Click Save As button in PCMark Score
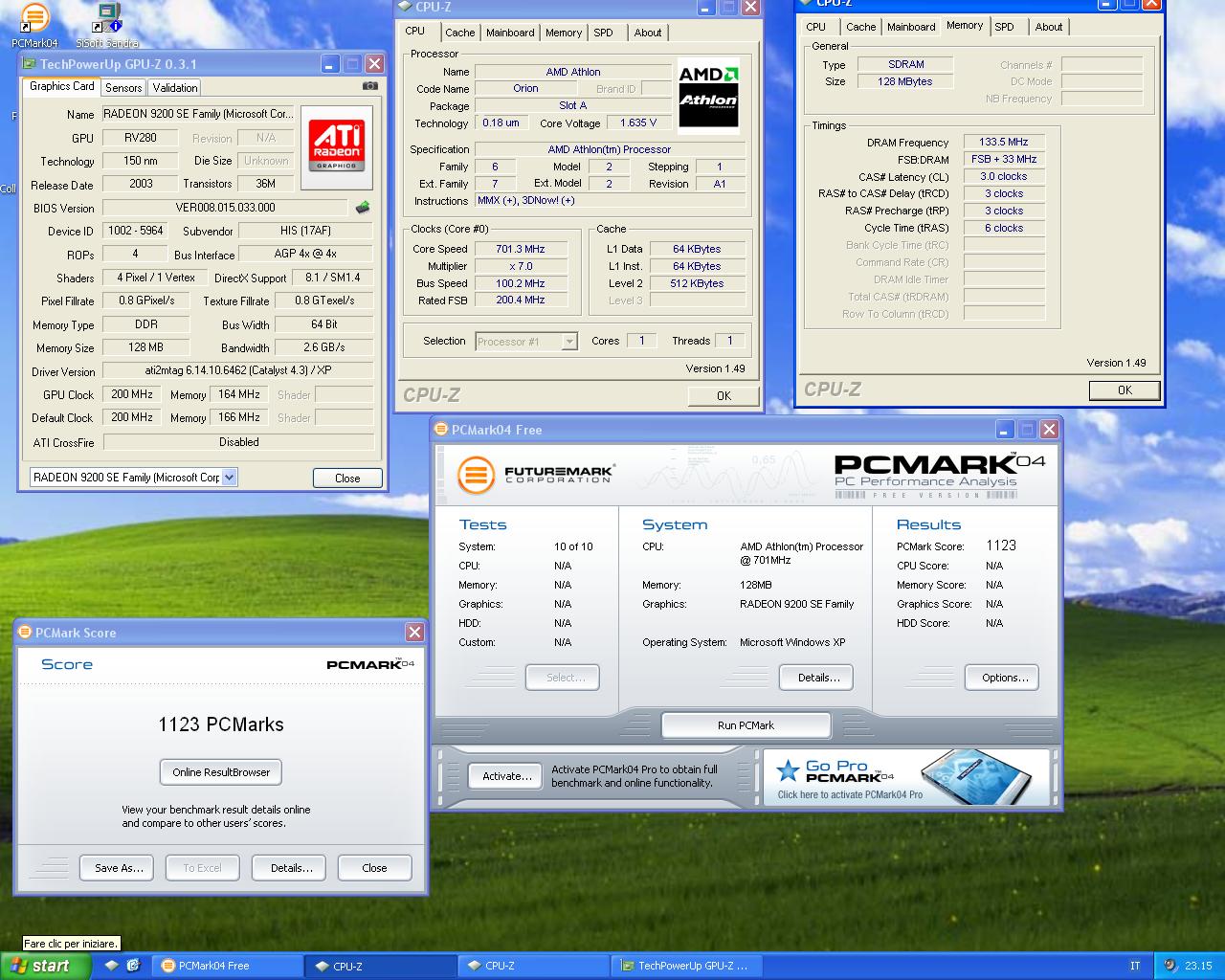This screenshot has width=1225, height=980. coord(119,868)
